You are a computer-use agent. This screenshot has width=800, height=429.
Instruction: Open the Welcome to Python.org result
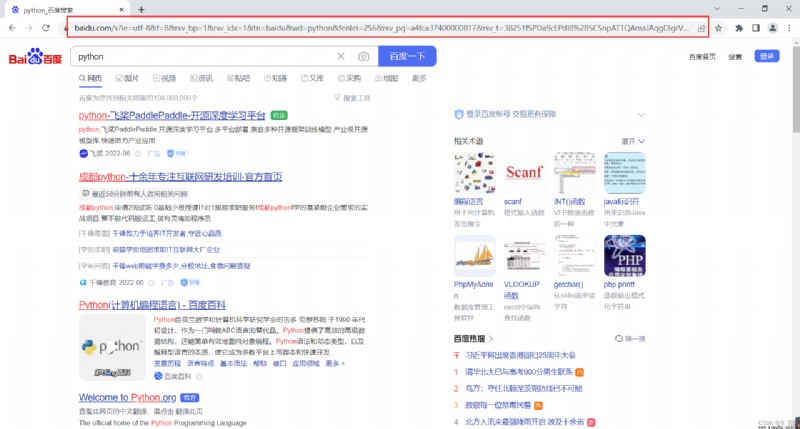coord(128,397)
